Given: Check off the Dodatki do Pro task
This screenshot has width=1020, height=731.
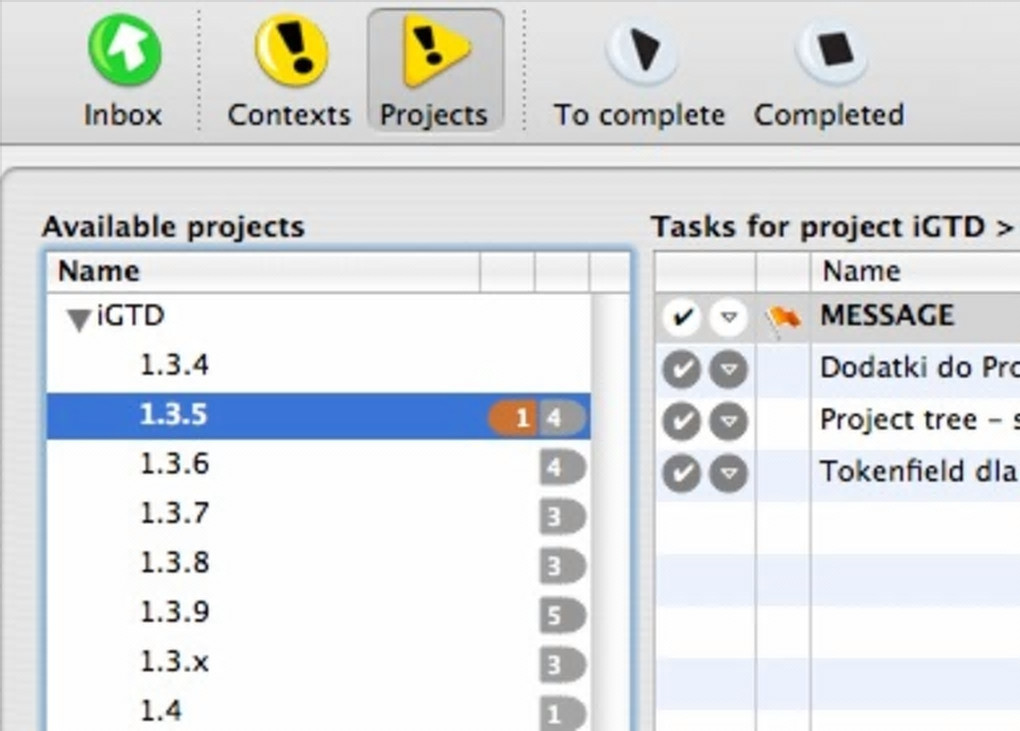Looking at the screenshot, I should 681,369.
